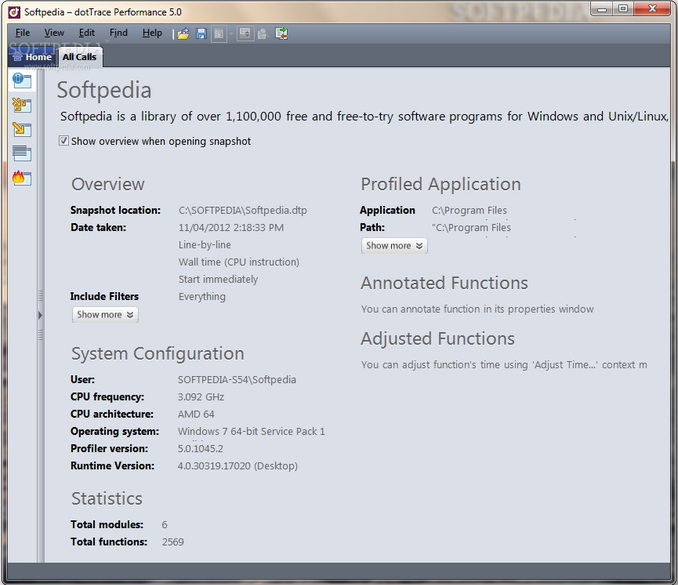Screen dimensions: 678x585
Task: Open the Help menu
Action: tap(152, 33)
